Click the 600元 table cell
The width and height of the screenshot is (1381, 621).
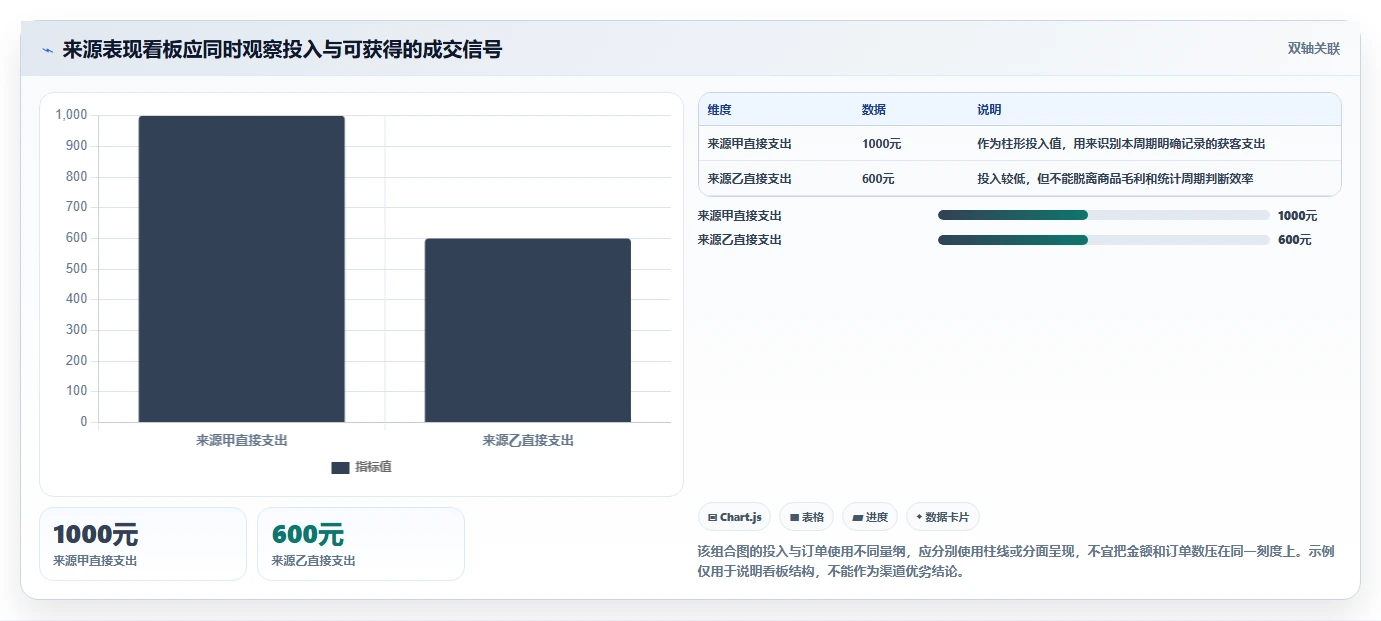(x=878, y=179)
